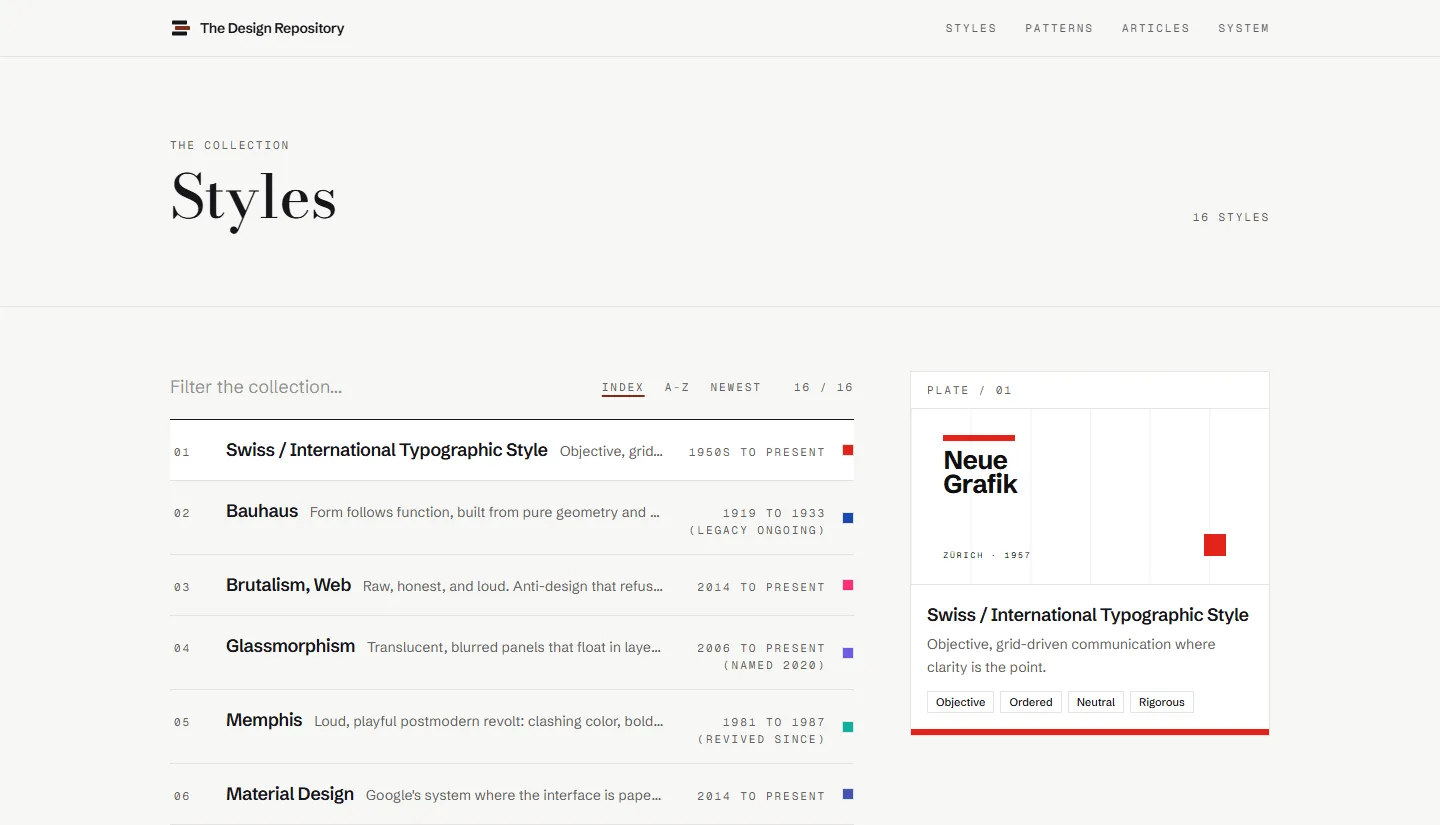The width and height of the screenshot is (1440, 825).
Task: Click the red swatch beside Swiss style
Action: (848, 450)
